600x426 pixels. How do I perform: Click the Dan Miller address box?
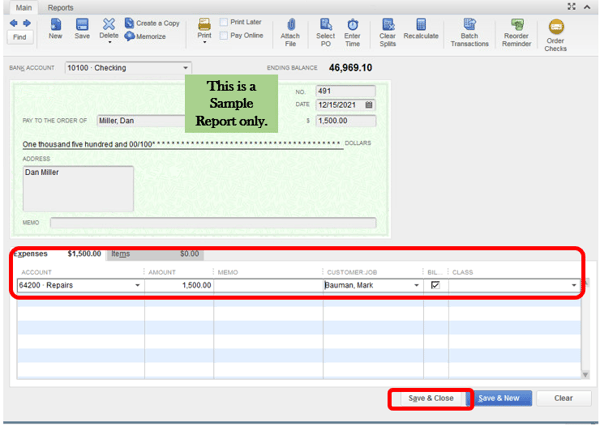78,188
